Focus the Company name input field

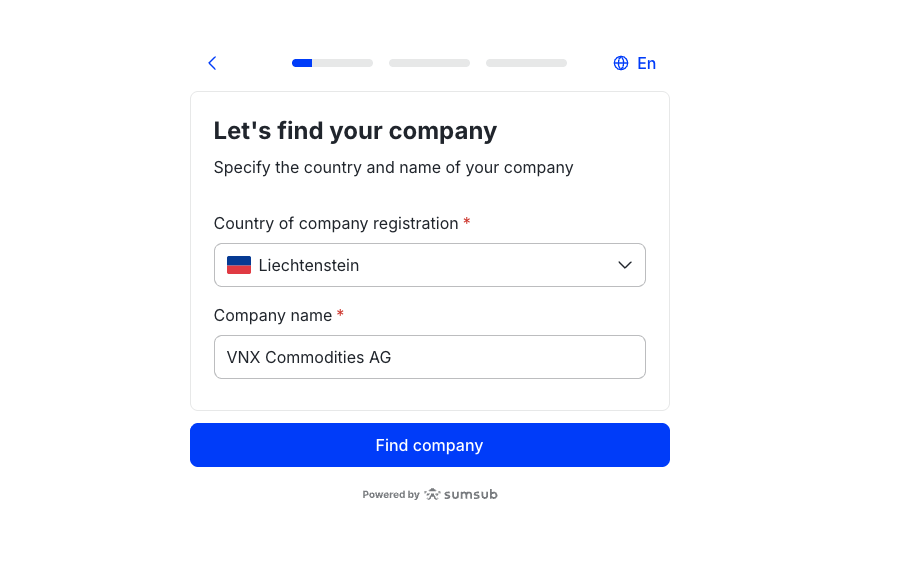coord(429,357)
